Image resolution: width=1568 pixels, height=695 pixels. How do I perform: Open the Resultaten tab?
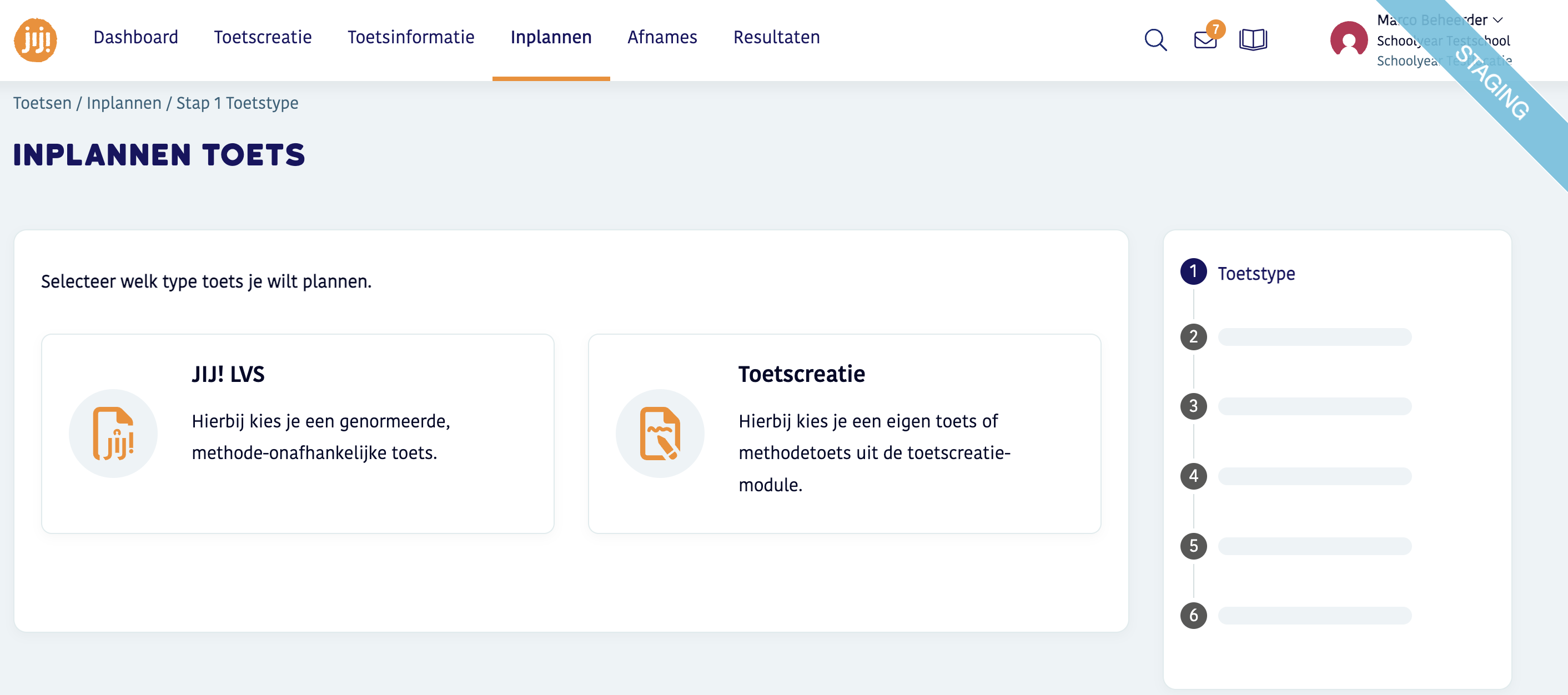coord(776,37)
